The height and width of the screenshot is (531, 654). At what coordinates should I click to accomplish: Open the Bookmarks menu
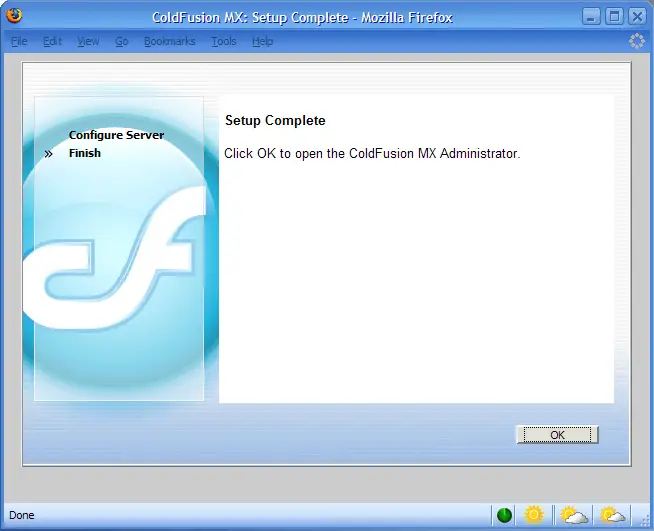[169, 41]
